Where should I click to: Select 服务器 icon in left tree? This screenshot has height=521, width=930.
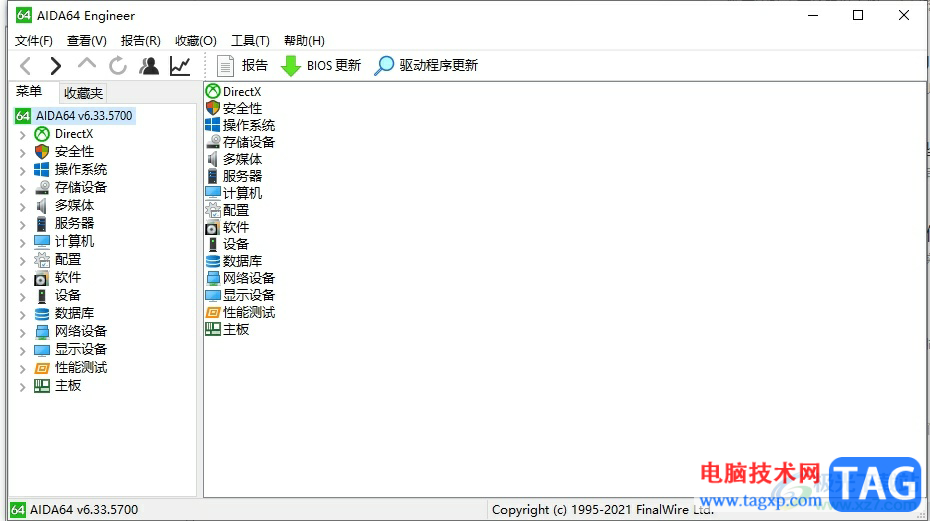pos(42,224)
